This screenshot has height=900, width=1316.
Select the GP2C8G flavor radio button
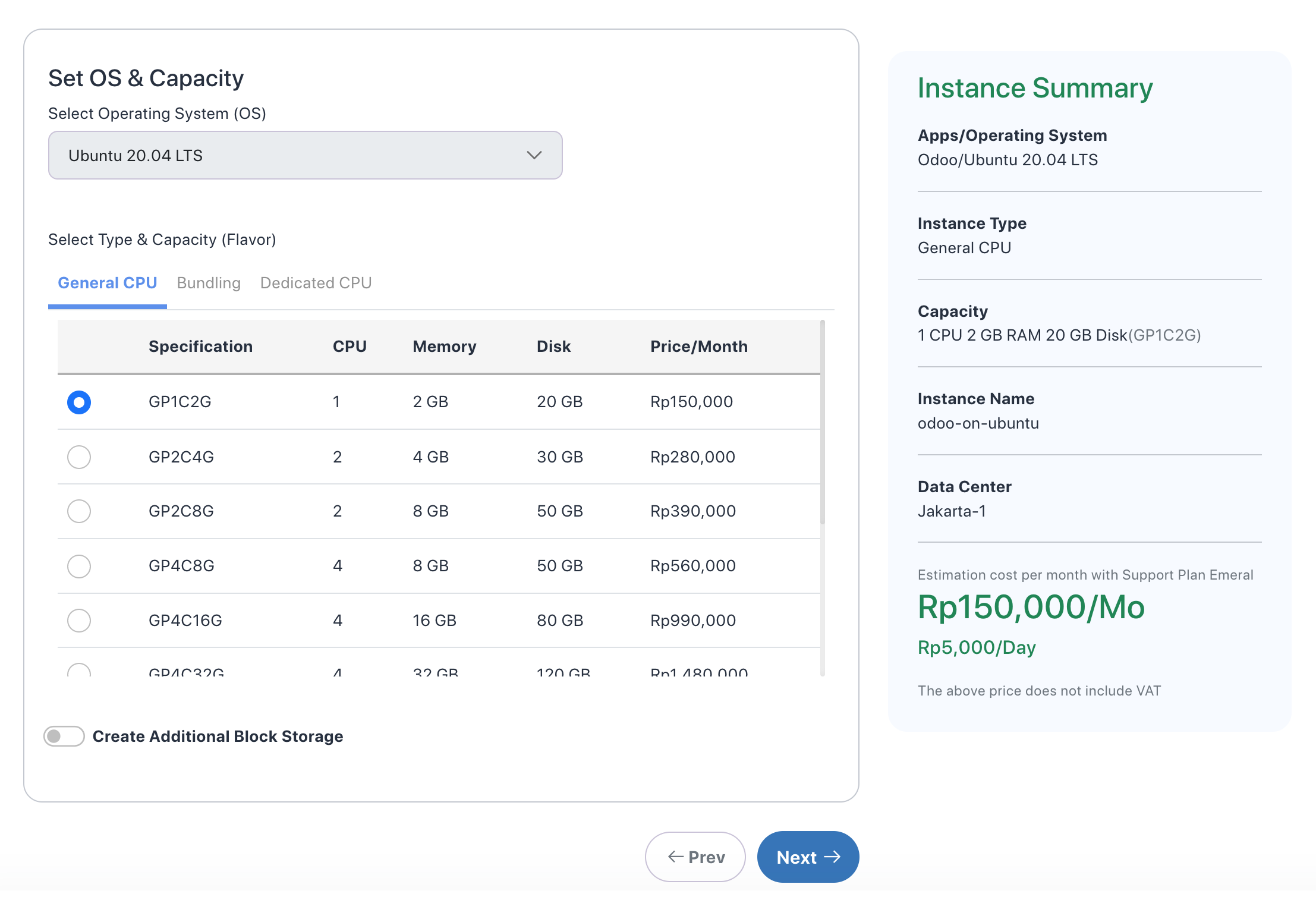pyautogui.click(x=78, y=511)
